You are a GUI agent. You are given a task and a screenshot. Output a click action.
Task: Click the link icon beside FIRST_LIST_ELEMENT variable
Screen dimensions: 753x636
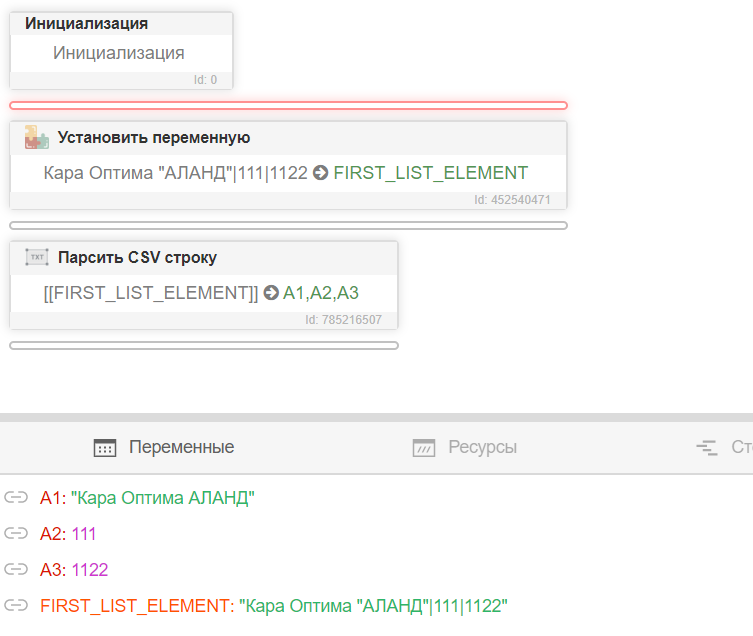pyautogui.click(x=16, y=605)
